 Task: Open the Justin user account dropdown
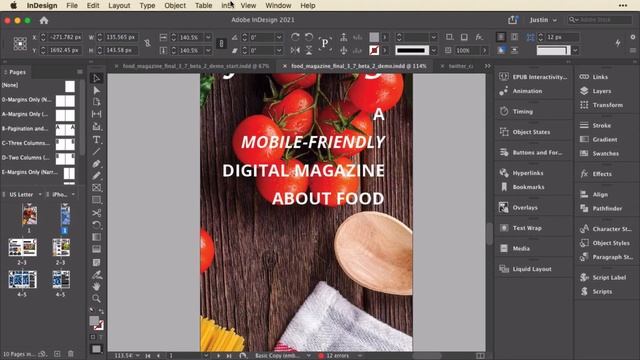(543, 20)
